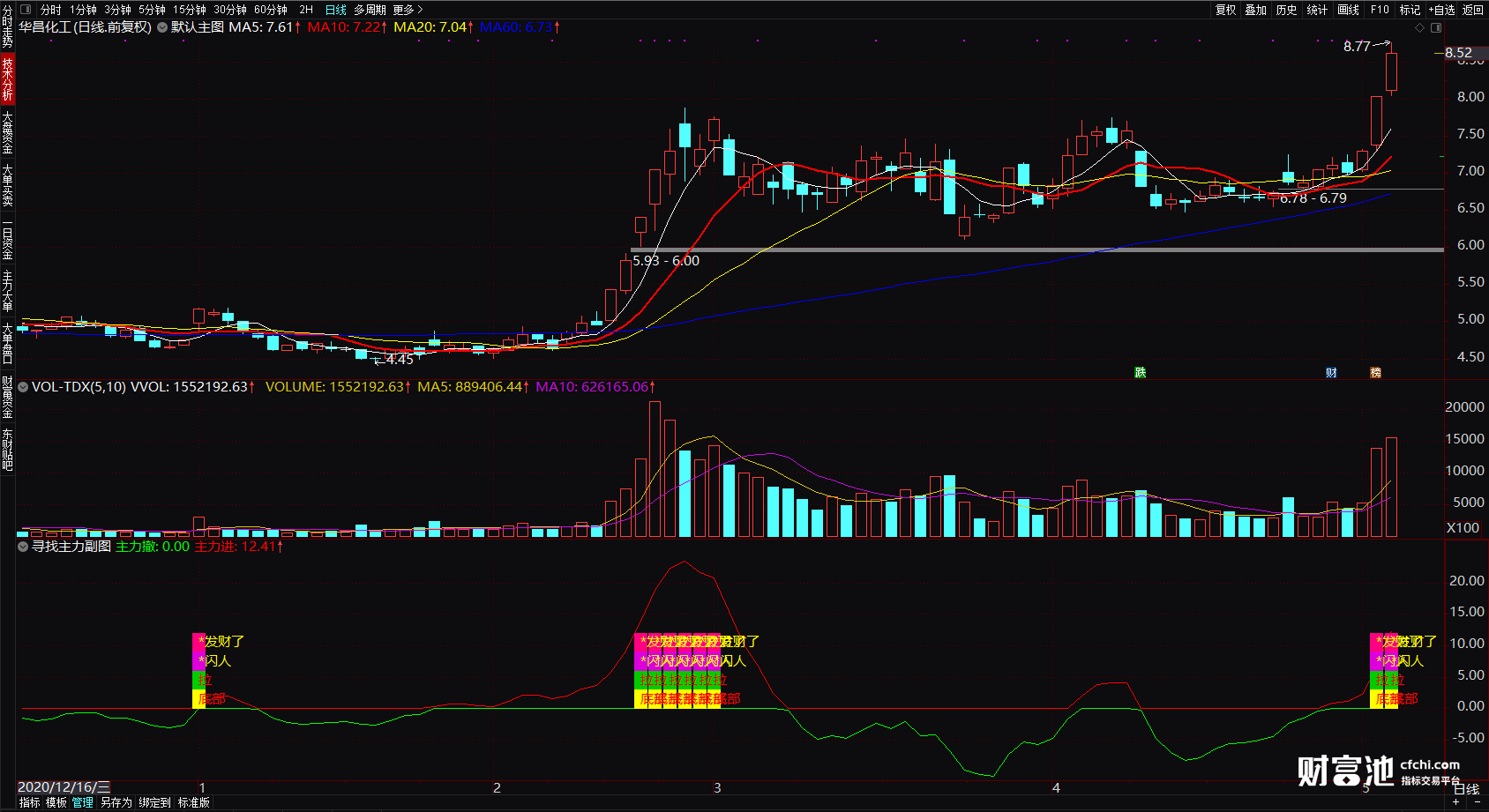Click the 4.45 low price label
Screen dimensions: 1489x812
point(400,360)
